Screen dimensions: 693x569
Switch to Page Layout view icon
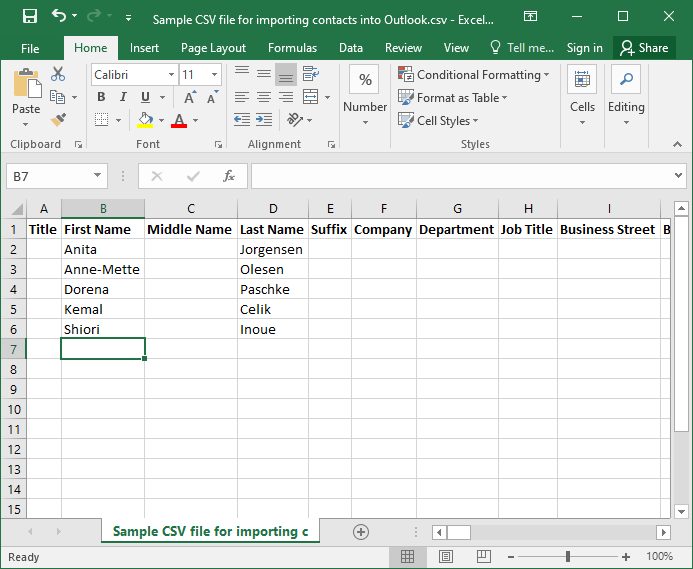coord(446,557)
